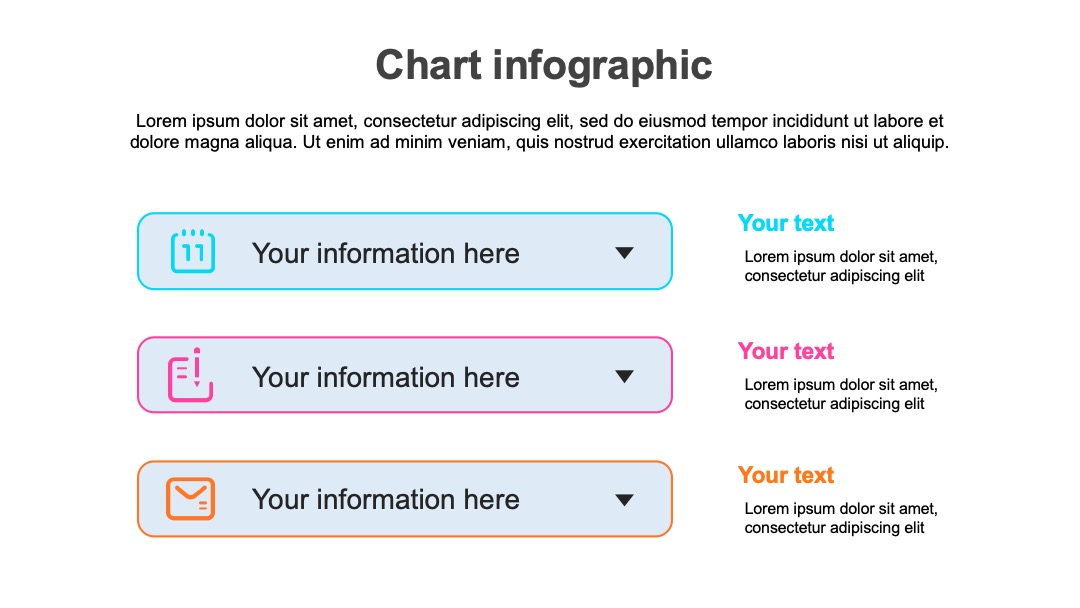The width and height of the screenshot is (1080, 608).
Task: Select "Your information here" in orange box
Action: 386,499
